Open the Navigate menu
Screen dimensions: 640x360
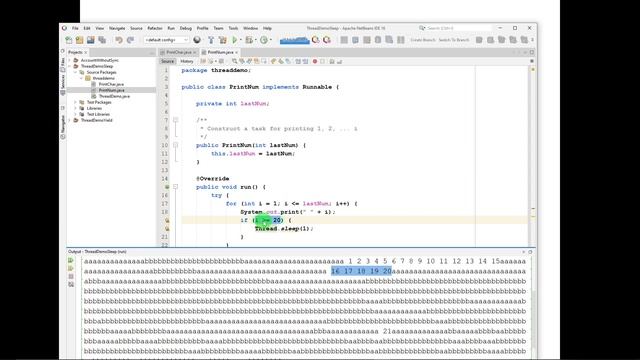pos(117,28)
